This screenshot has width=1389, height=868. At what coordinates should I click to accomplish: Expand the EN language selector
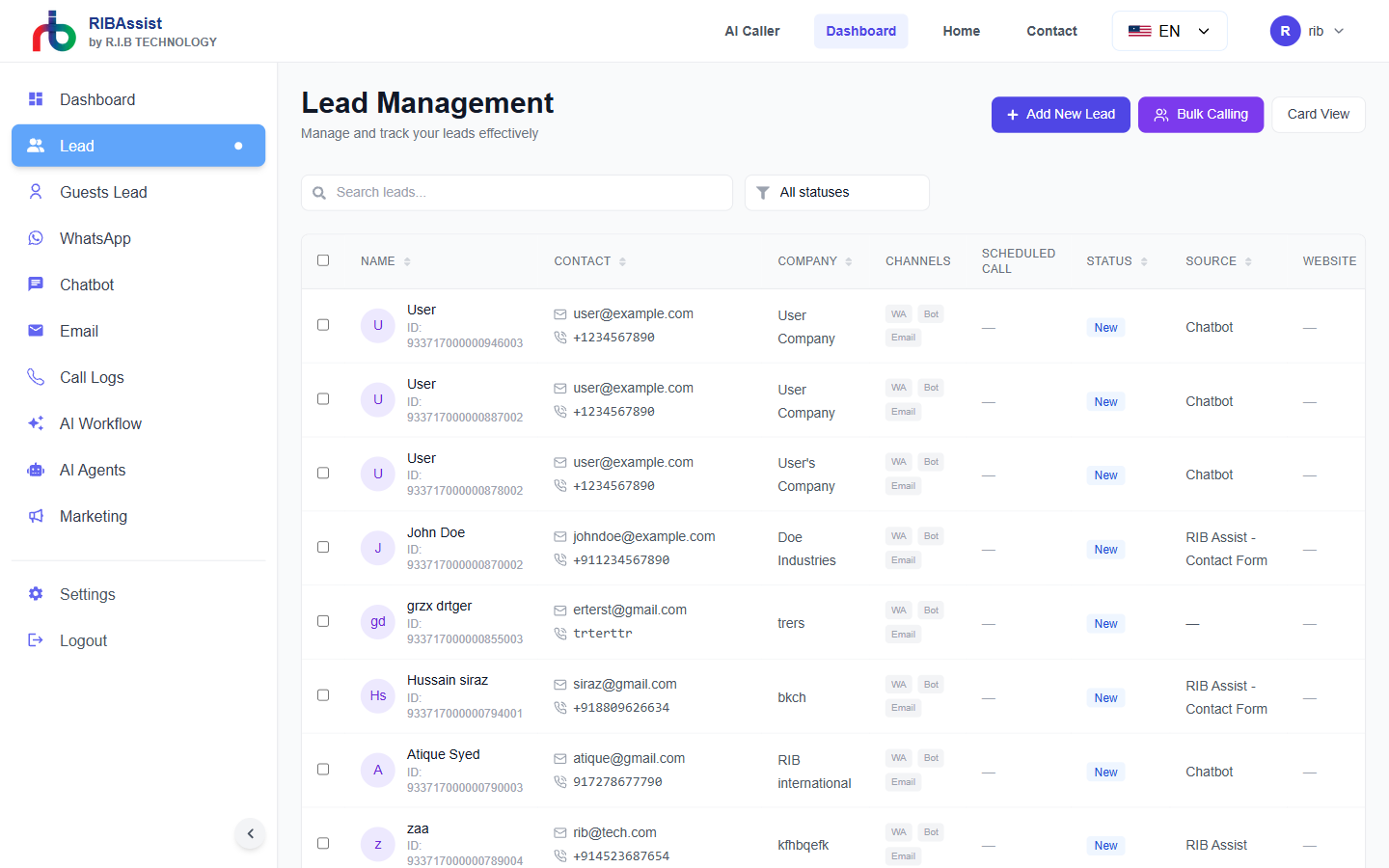pyautogui.click(x=1169, y=30)
